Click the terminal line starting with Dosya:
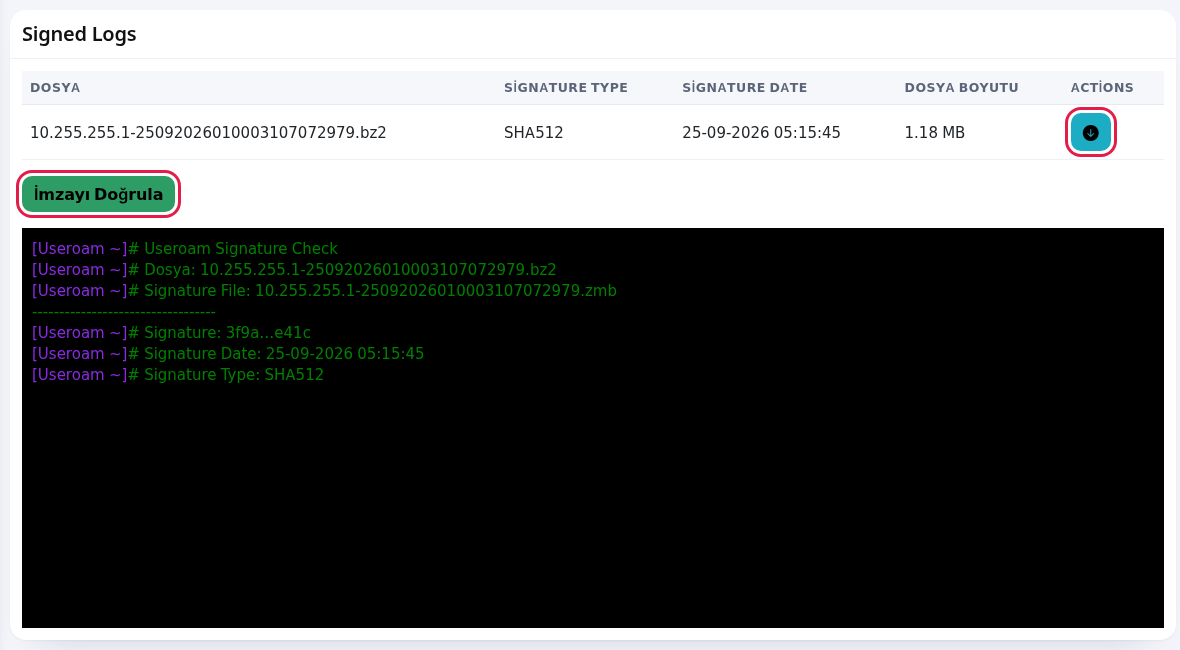The height and width of the screenshot is (650, 1180). click(x=293, y=269)
